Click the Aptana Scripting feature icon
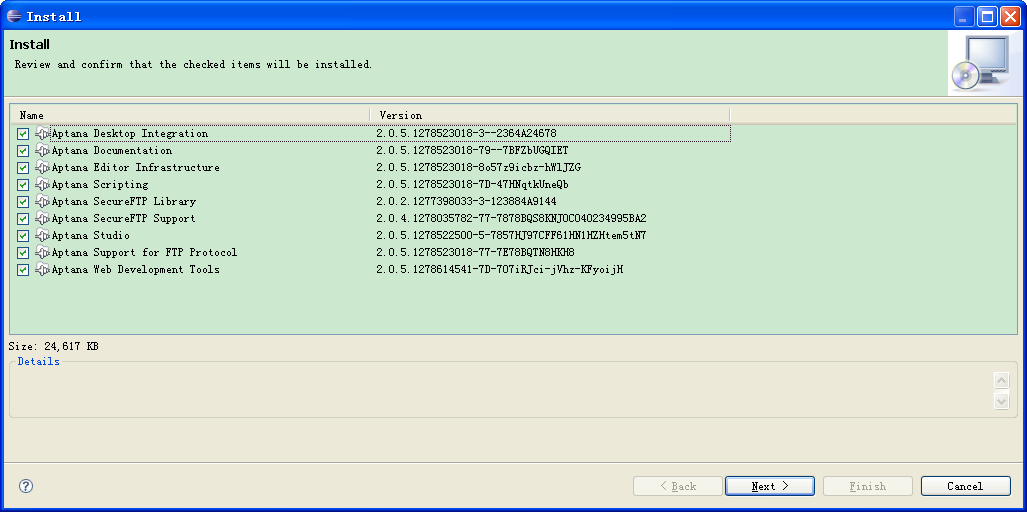Screen dimensions: 1027x512 43,185
